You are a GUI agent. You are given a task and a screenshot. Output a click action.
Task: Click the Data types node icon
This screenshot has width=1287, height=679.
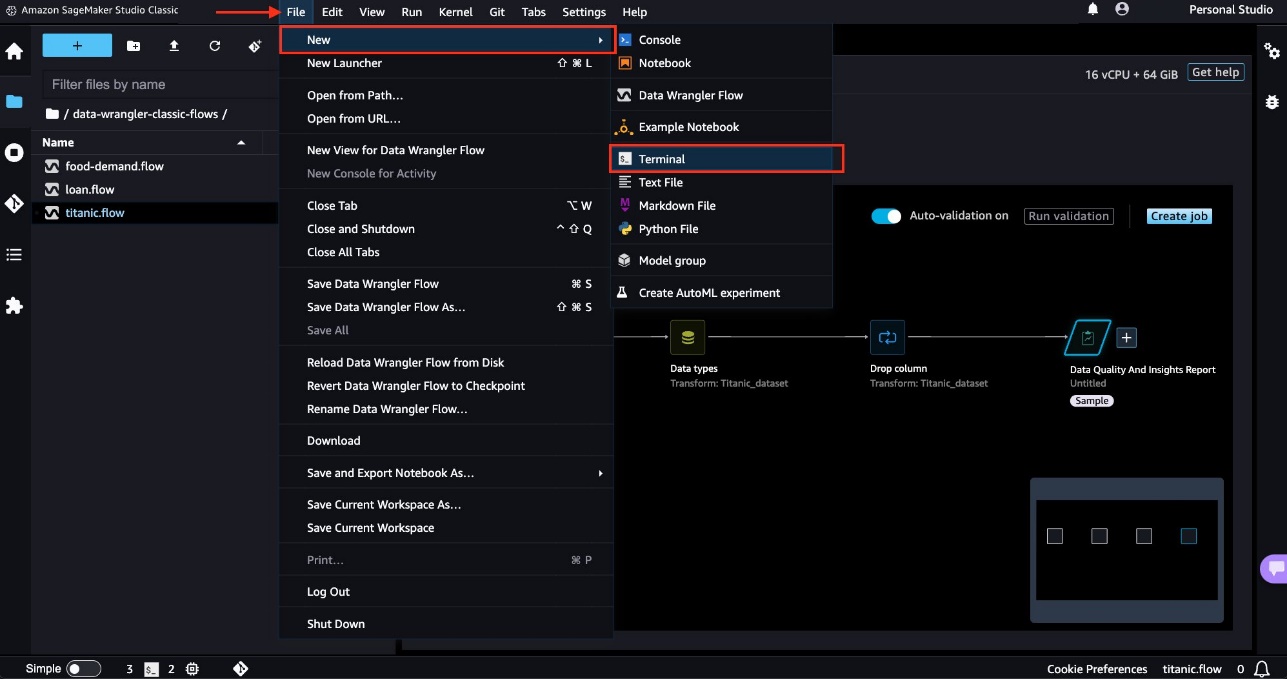pyautogui.click(x=687, y=338)
